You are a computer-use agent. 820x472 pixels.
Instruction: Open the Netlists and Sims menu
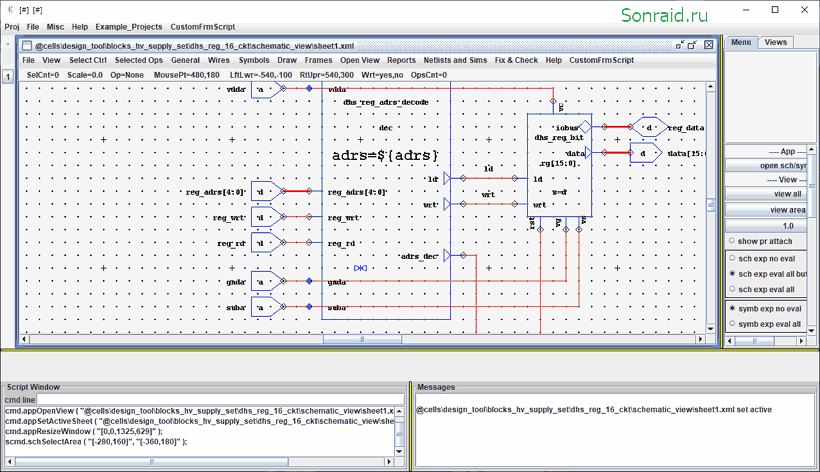coord(455,60)
